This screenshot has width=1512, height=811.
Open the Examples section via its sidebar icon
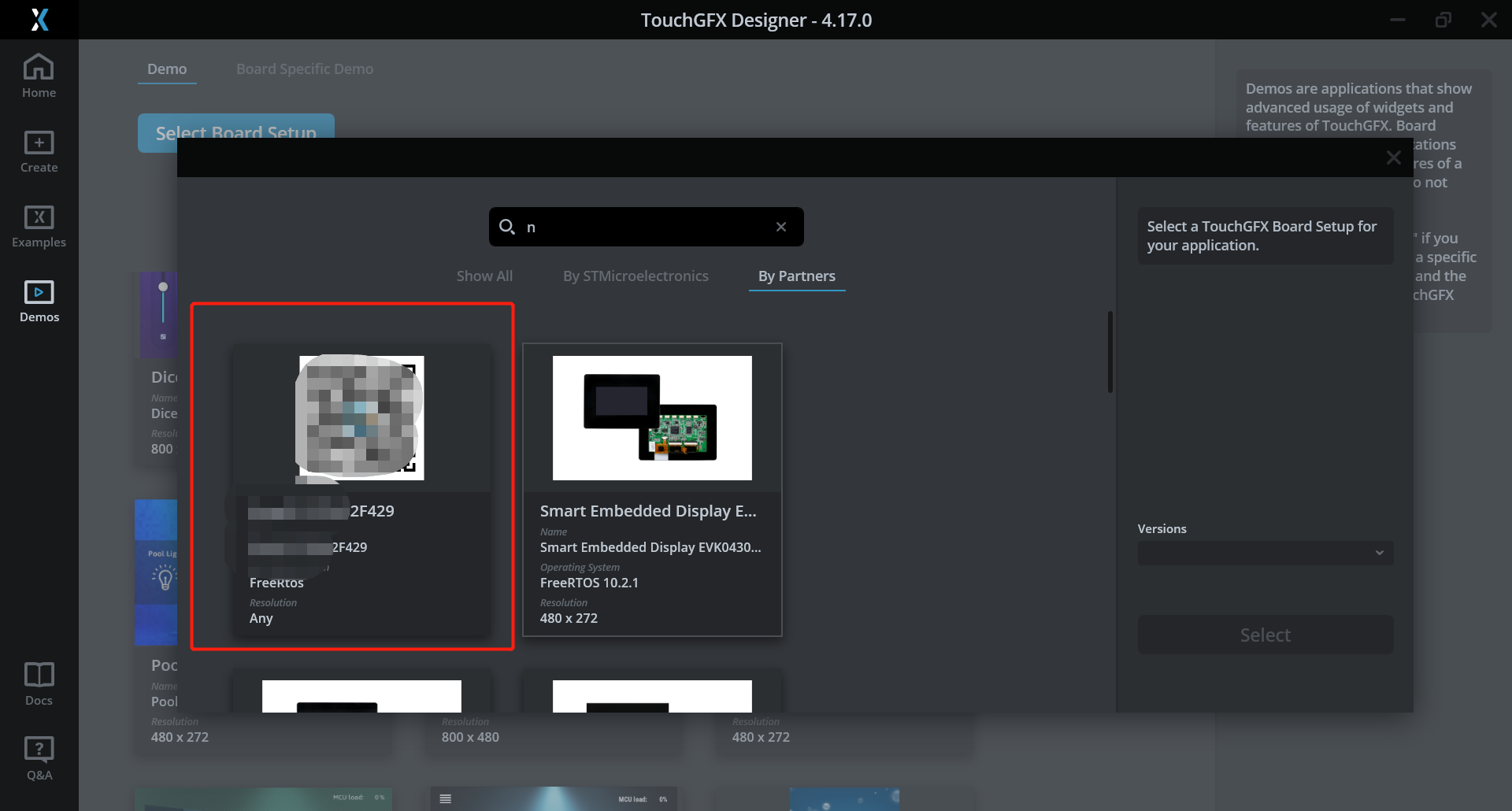point(39,226)
